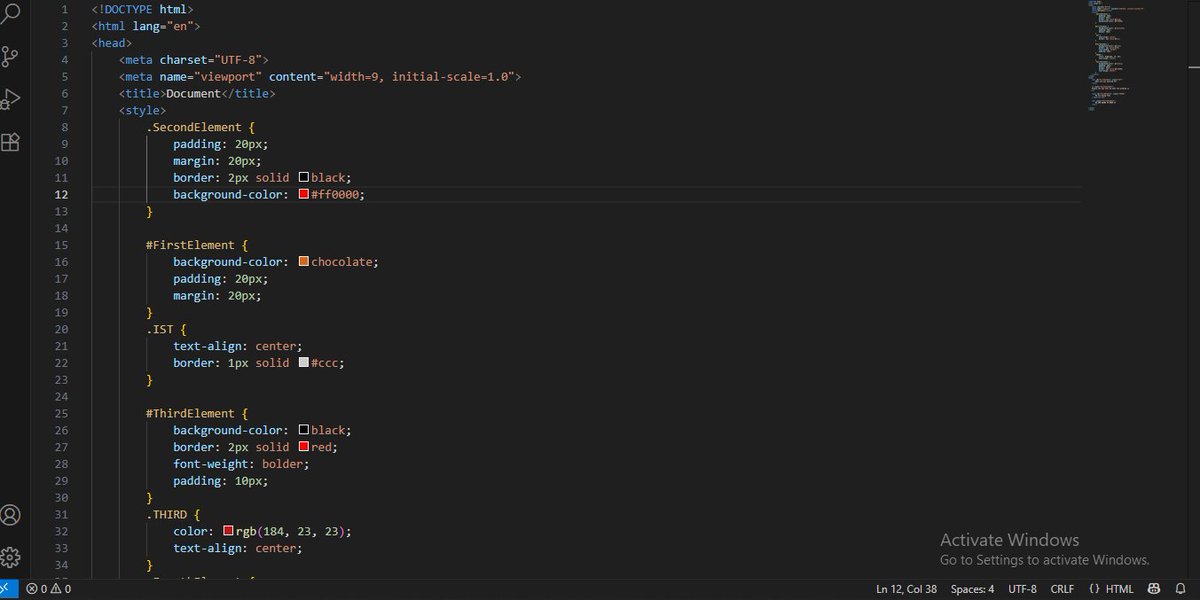Open the Extensions view

[x=10, y=142]
